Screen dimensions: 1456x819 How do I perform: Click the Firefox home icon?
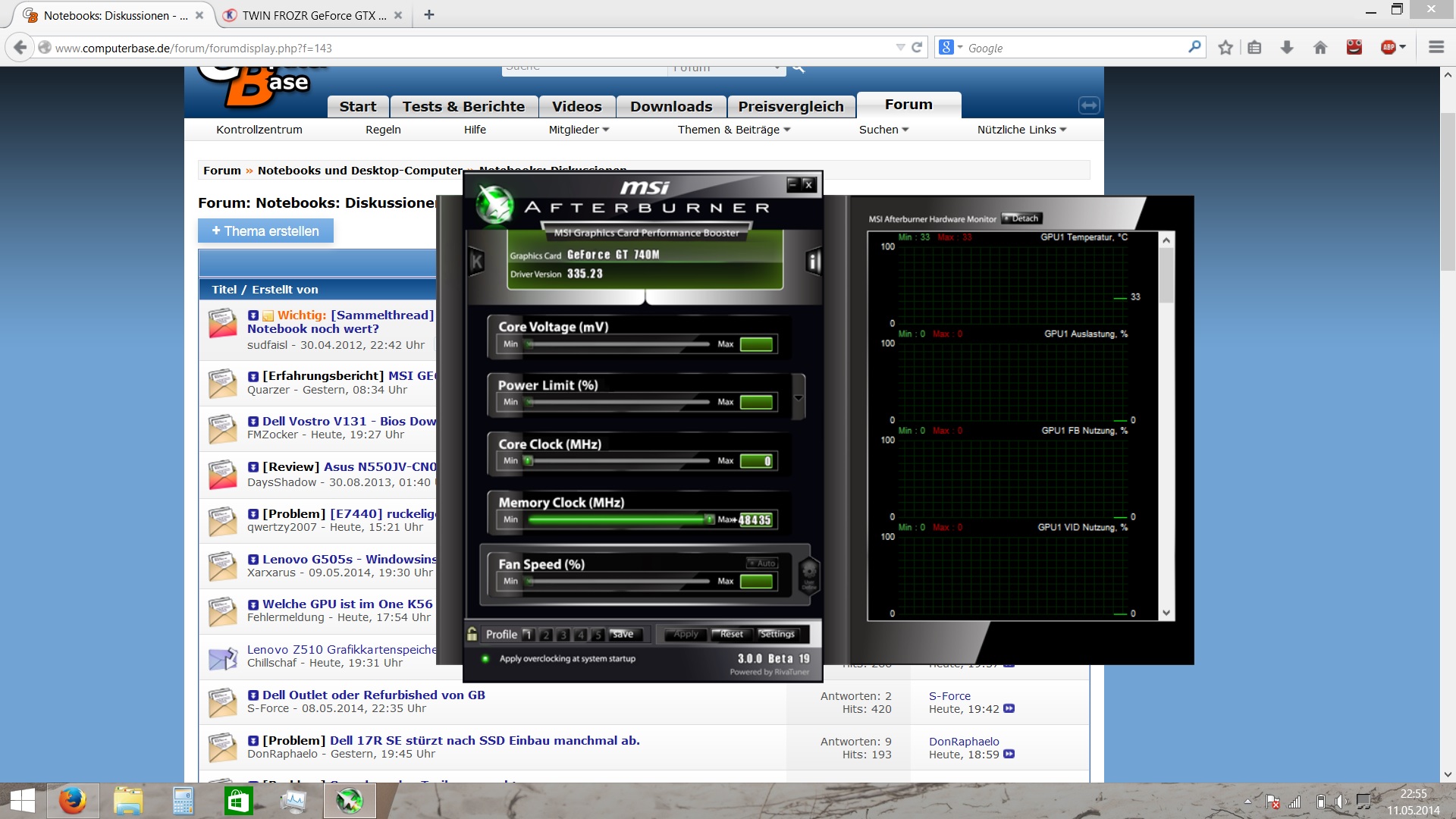[x=1320, y=48]
